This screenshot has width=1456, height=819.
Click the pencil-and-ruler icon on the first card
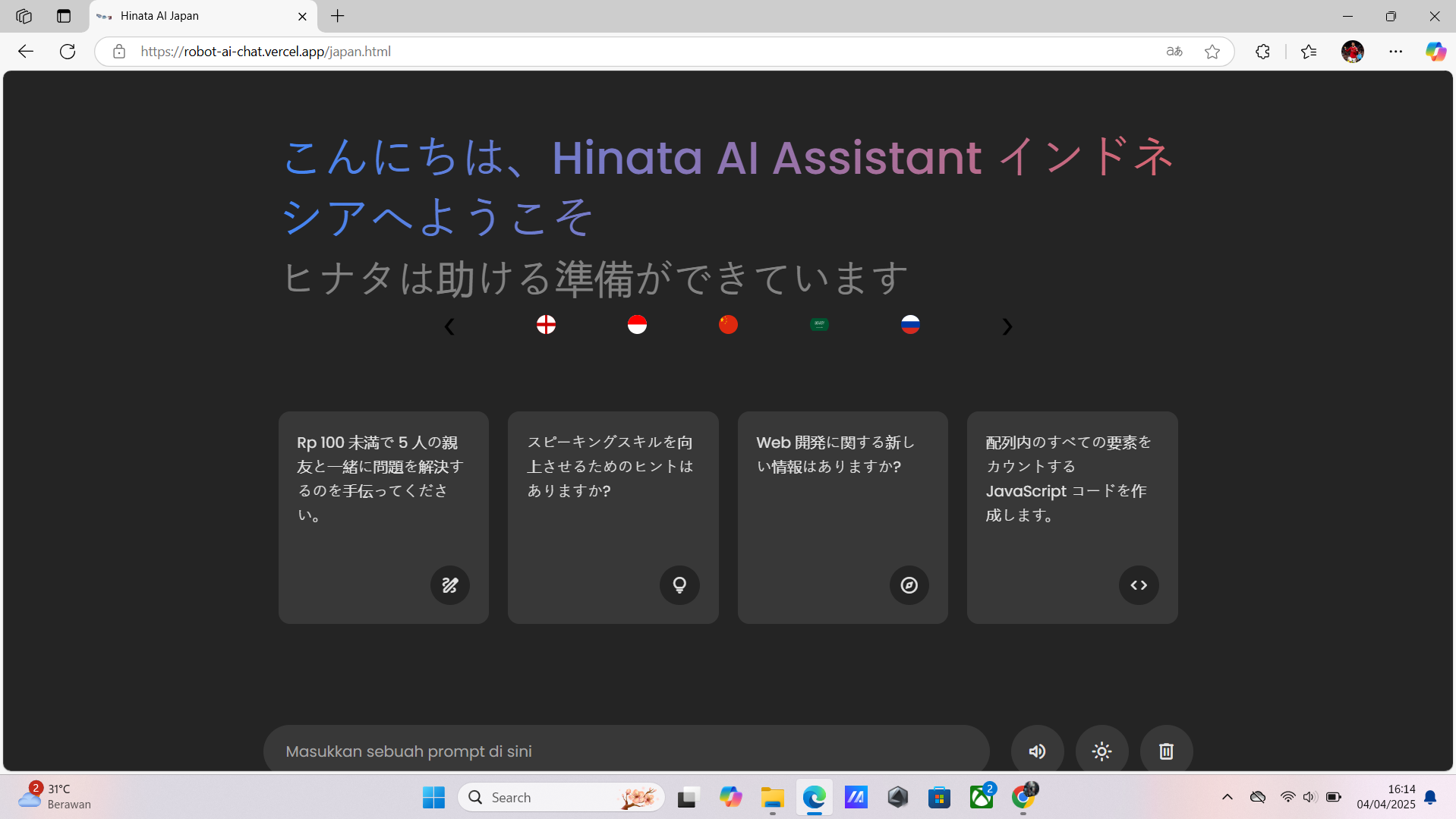(x=450, y=585)
